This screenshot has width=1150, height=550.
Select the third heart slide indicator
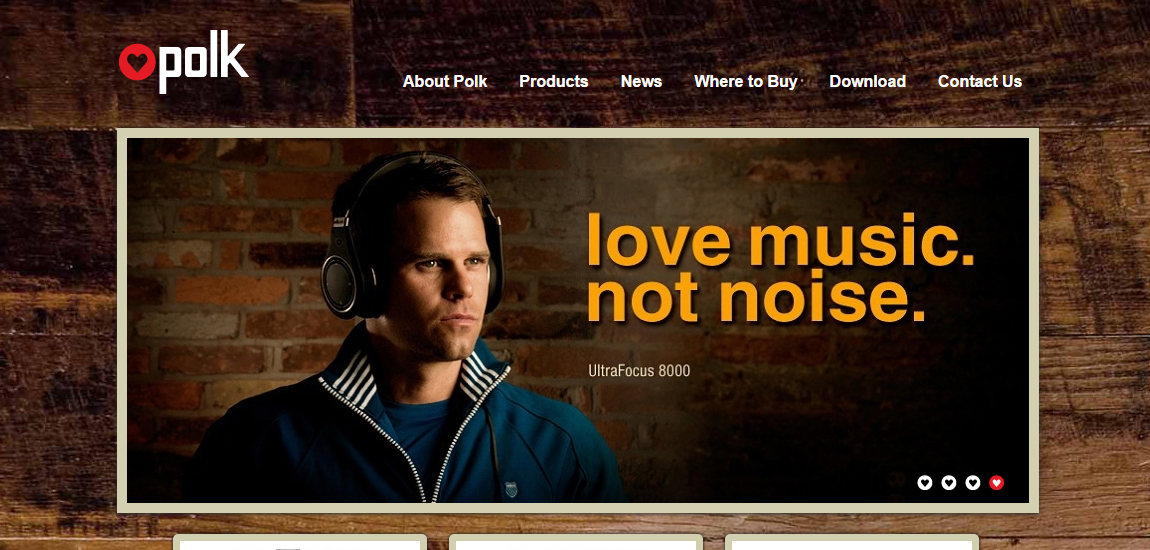pyautogui.click(x=973, y=483)
